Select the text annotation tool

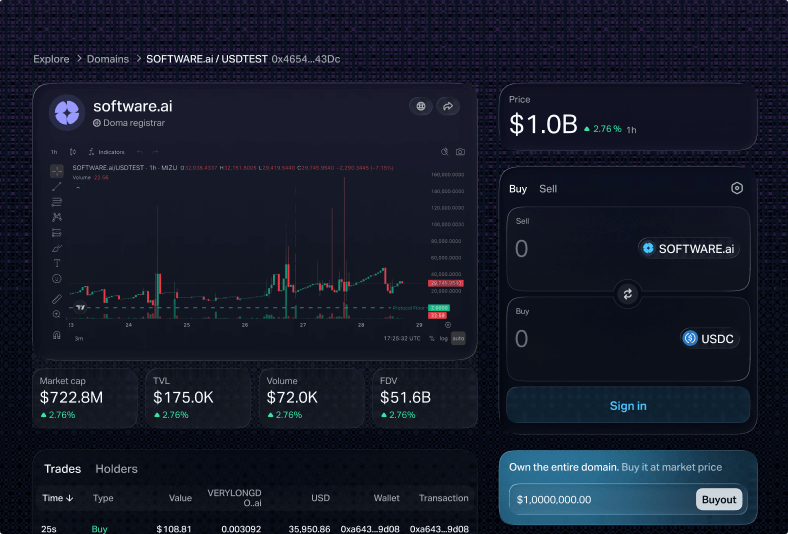(57, 263)
